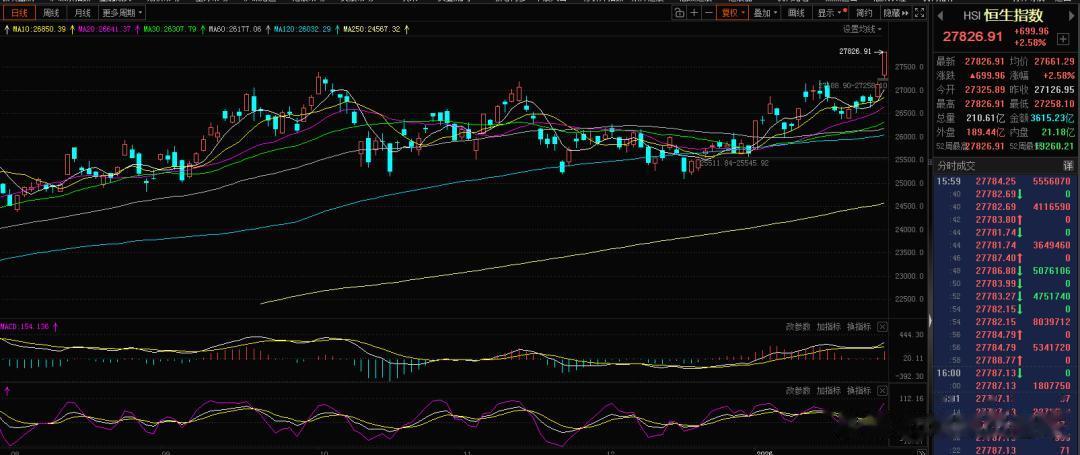Viewport: 1080px width, 455px height.
Task: Click the white arrow before MA10 label
Action: click(x=7, y=29)
